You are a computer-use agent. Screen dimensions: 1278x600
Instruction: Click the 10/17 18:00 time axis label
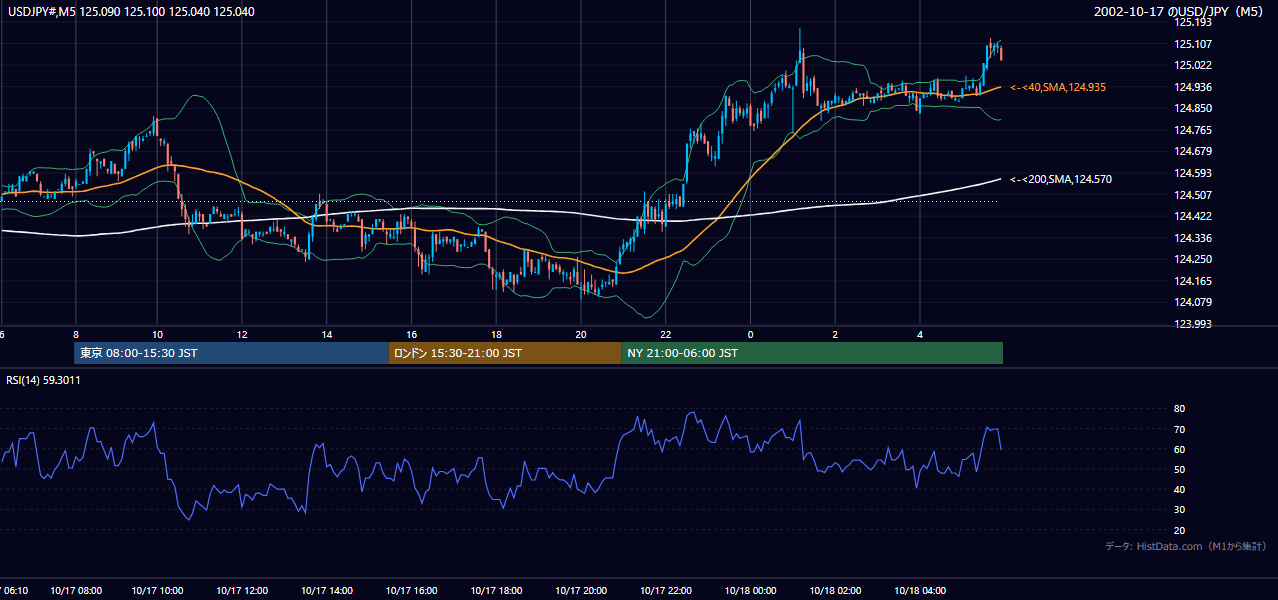pyautogui.click(x=497, y=591)
